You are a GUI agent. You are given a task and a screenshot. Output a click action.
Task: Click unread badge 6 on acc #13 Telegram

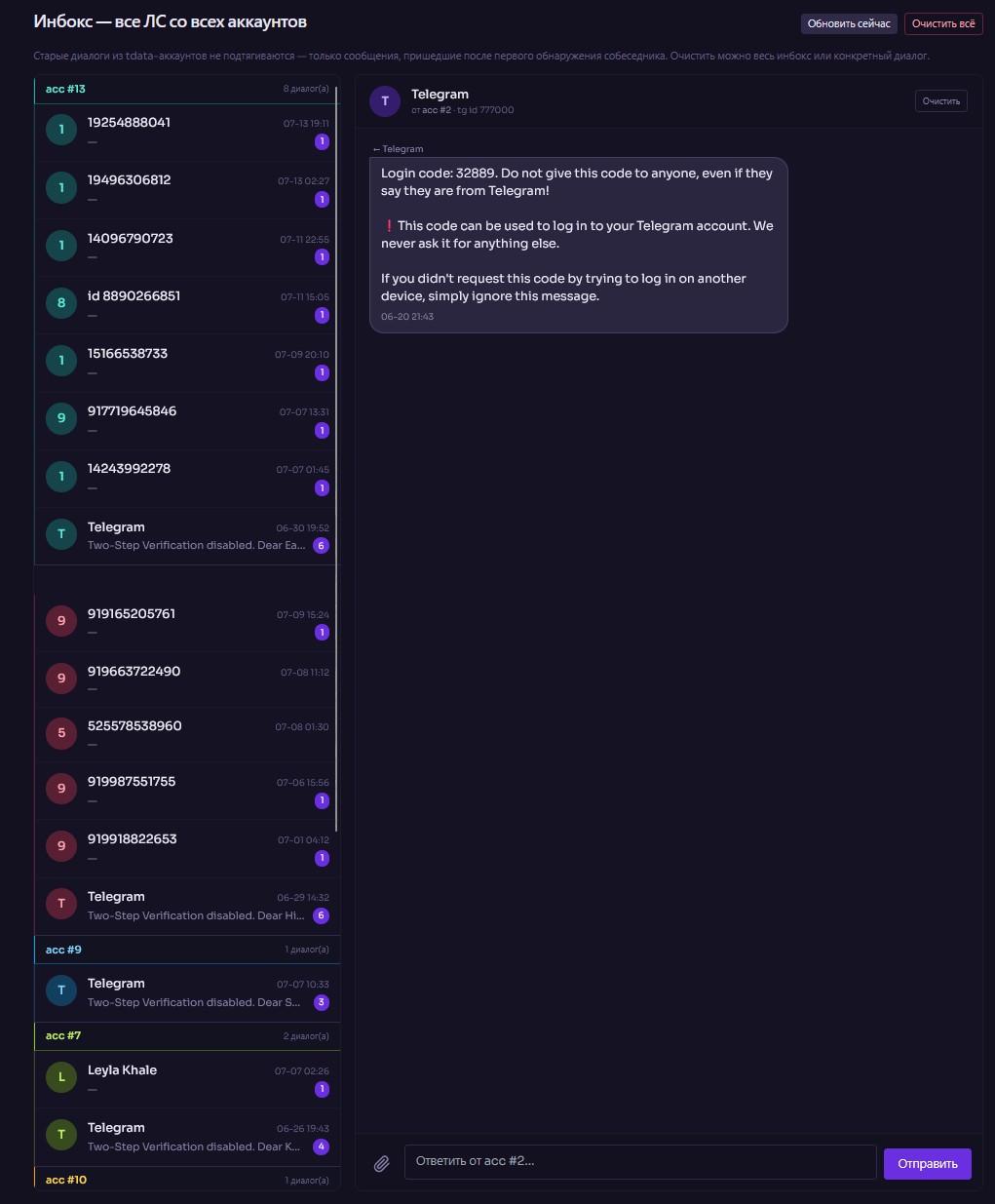321,546
